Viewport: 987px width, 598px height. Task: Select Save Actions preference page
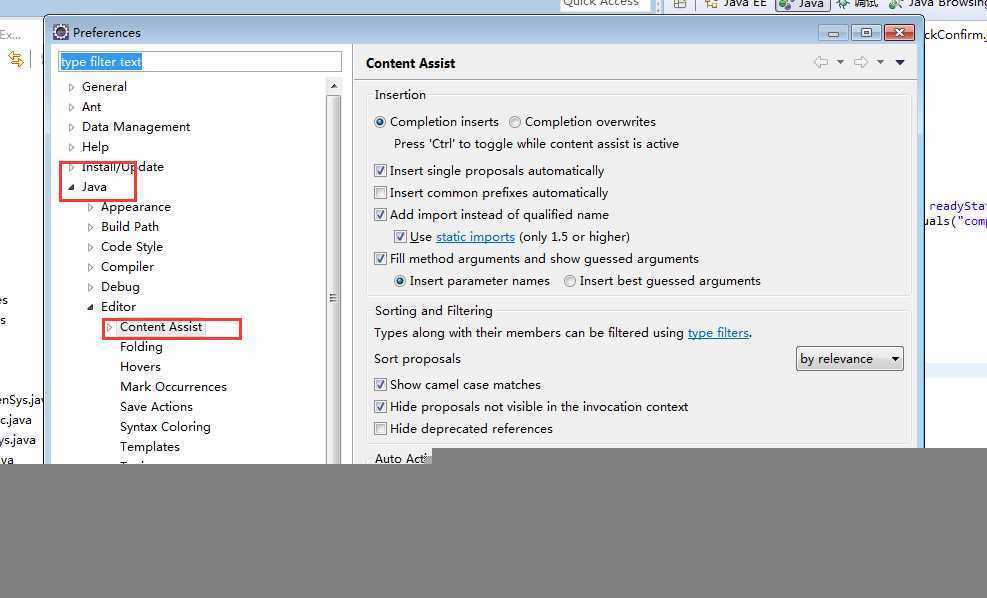[x=156, y=407]
